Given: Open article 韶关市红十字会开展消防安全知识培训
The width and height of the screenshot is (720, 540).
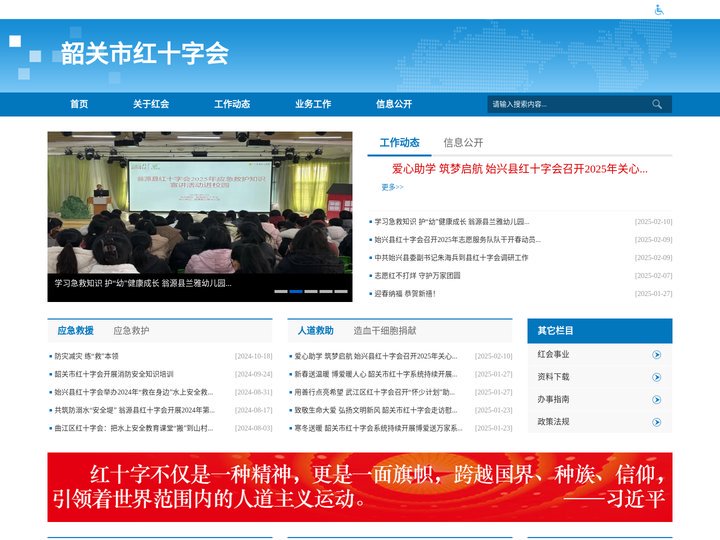Looking at the screenshot, I should (114, 374).
